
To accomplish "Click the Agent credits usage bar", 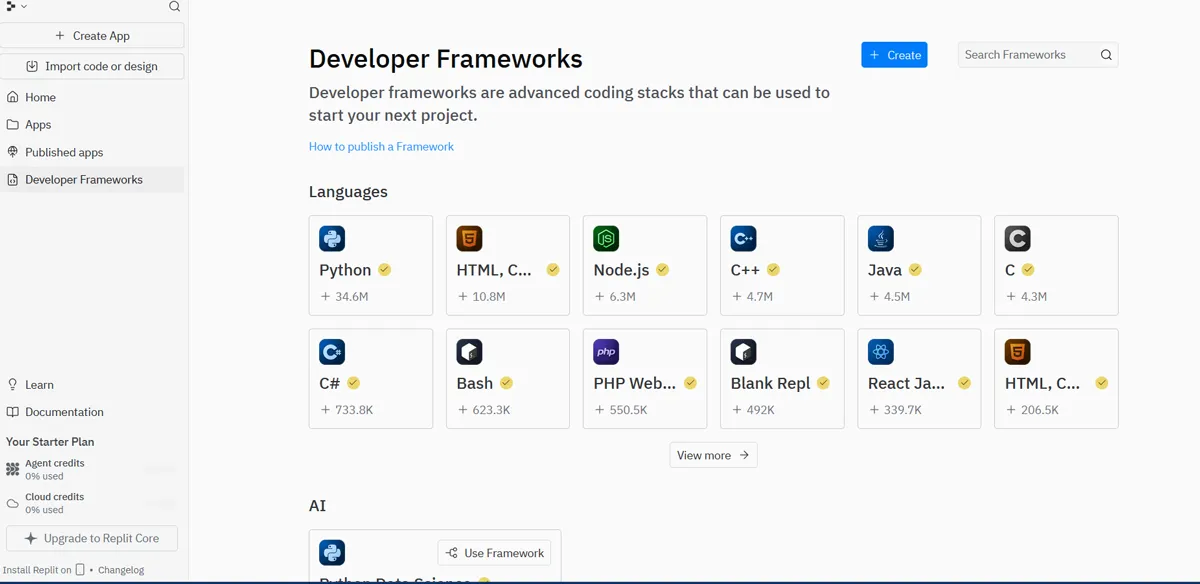I will click(x=160, y=466).
